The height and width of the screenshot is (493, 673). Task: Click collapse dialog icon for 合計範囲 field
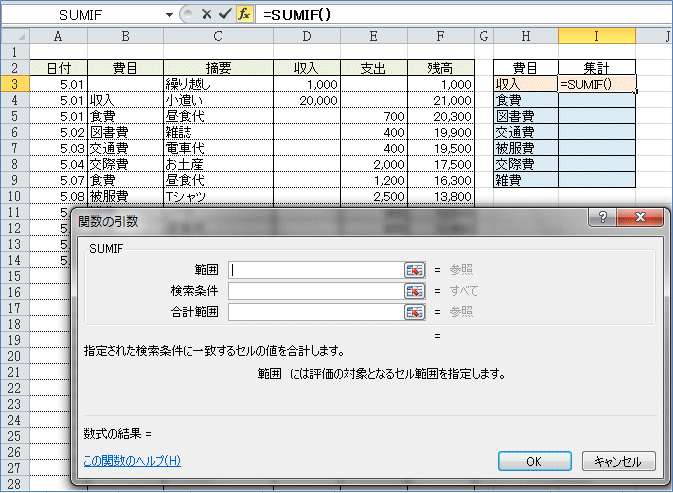coord(414,311)
